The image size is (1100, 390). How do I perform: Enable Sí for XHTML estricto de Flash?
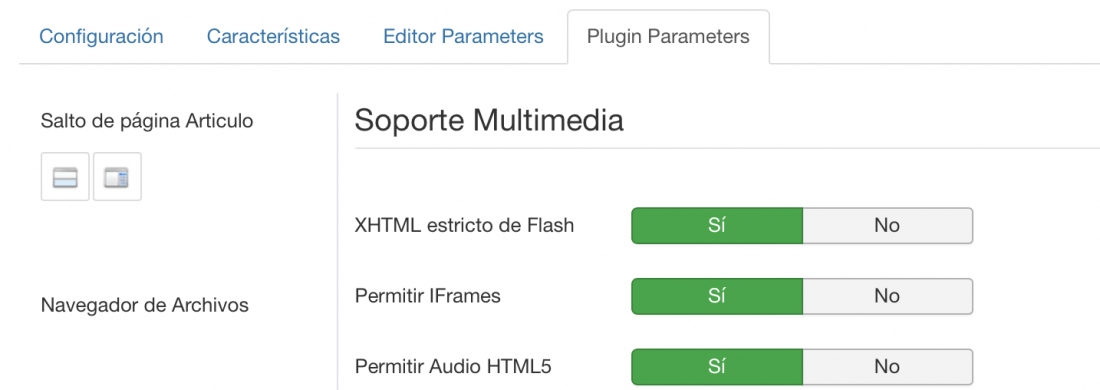tap(716, 226)
